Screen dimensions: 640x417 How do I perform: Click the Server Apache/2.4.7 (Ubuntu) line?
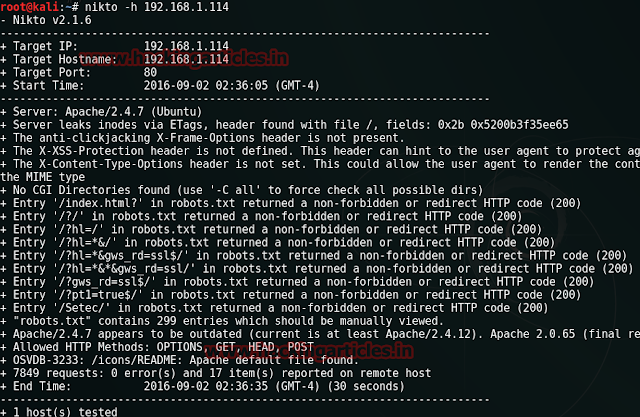click(x=110, y=111)
